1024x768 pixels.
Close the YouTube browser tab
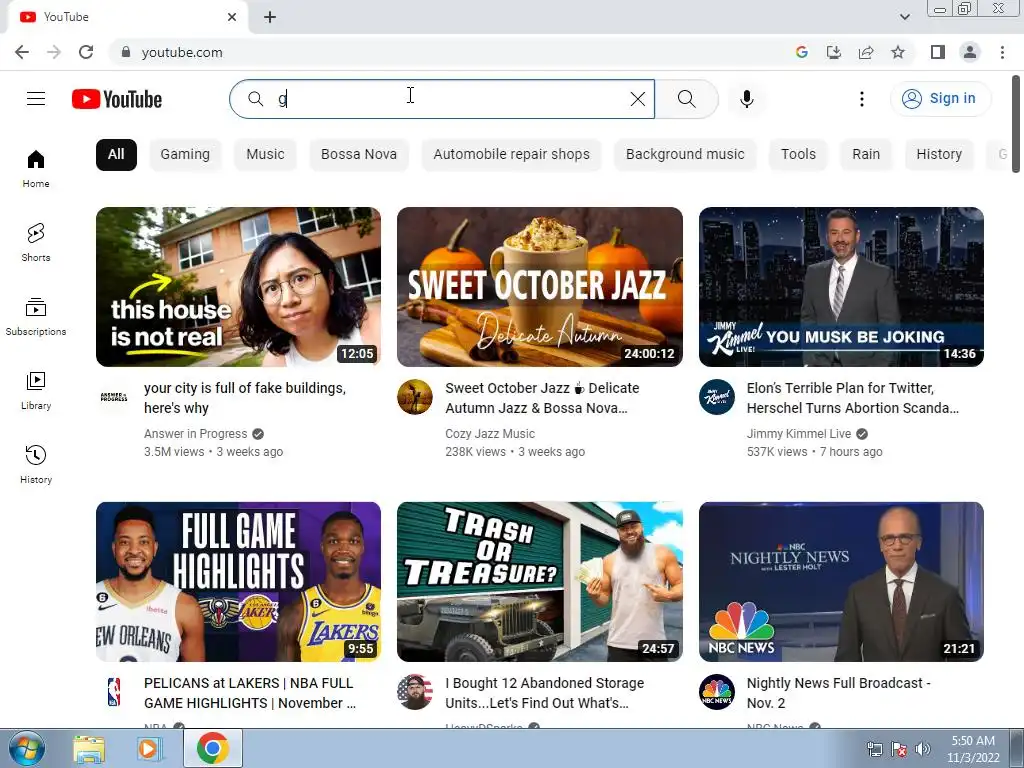232,17
